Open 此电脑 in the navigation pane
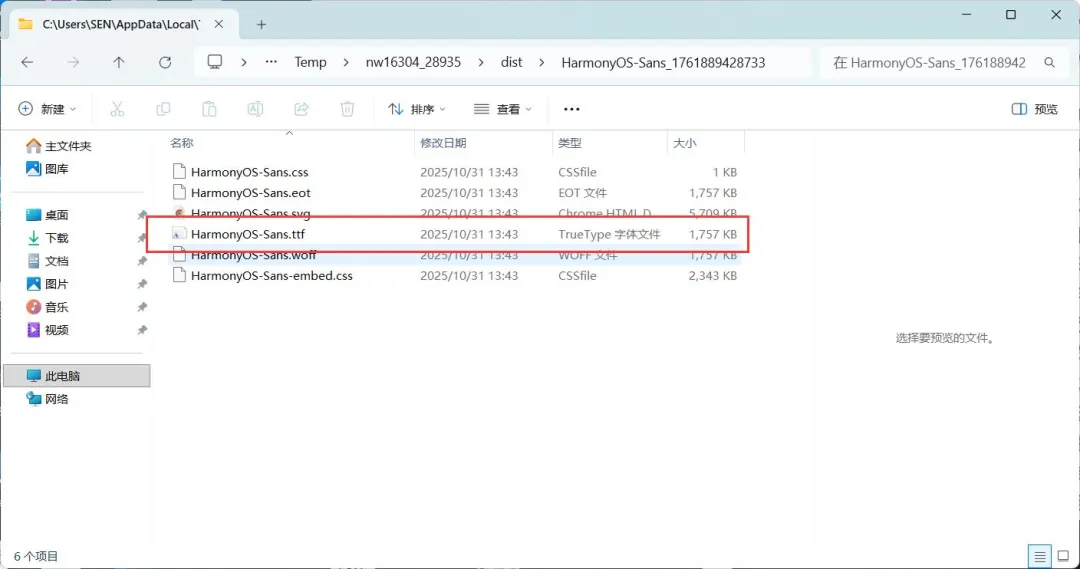Image resolution: width=1080 pixels, height=569 pixels. 62,376
